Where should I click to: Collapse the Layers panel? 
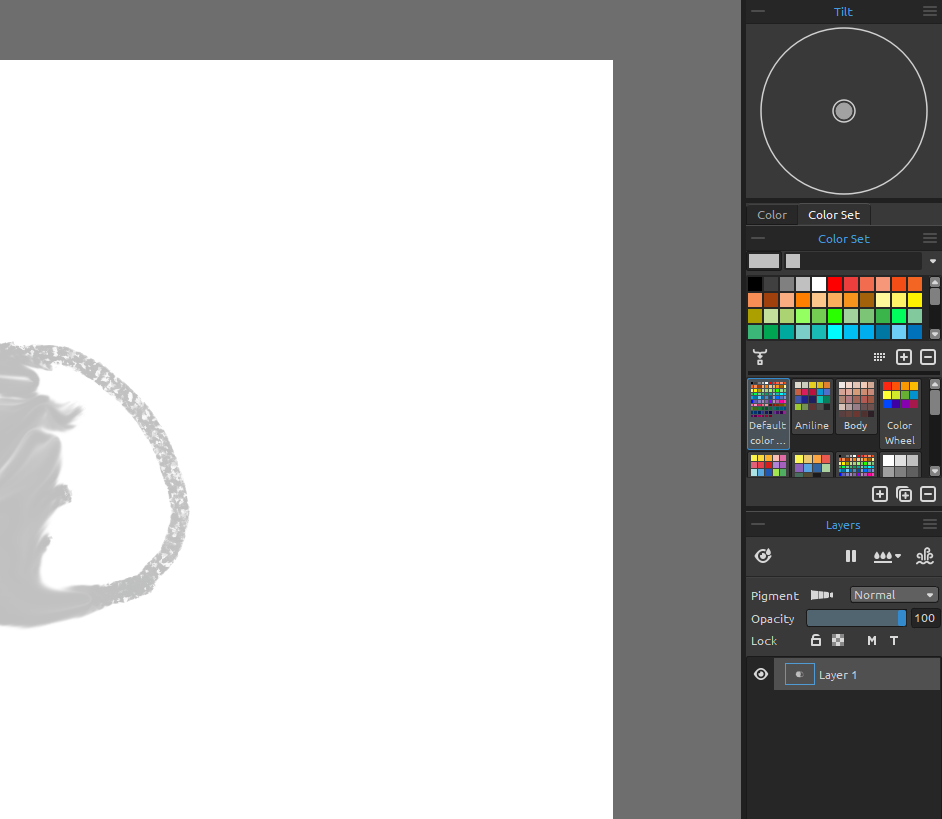[758, 525]
